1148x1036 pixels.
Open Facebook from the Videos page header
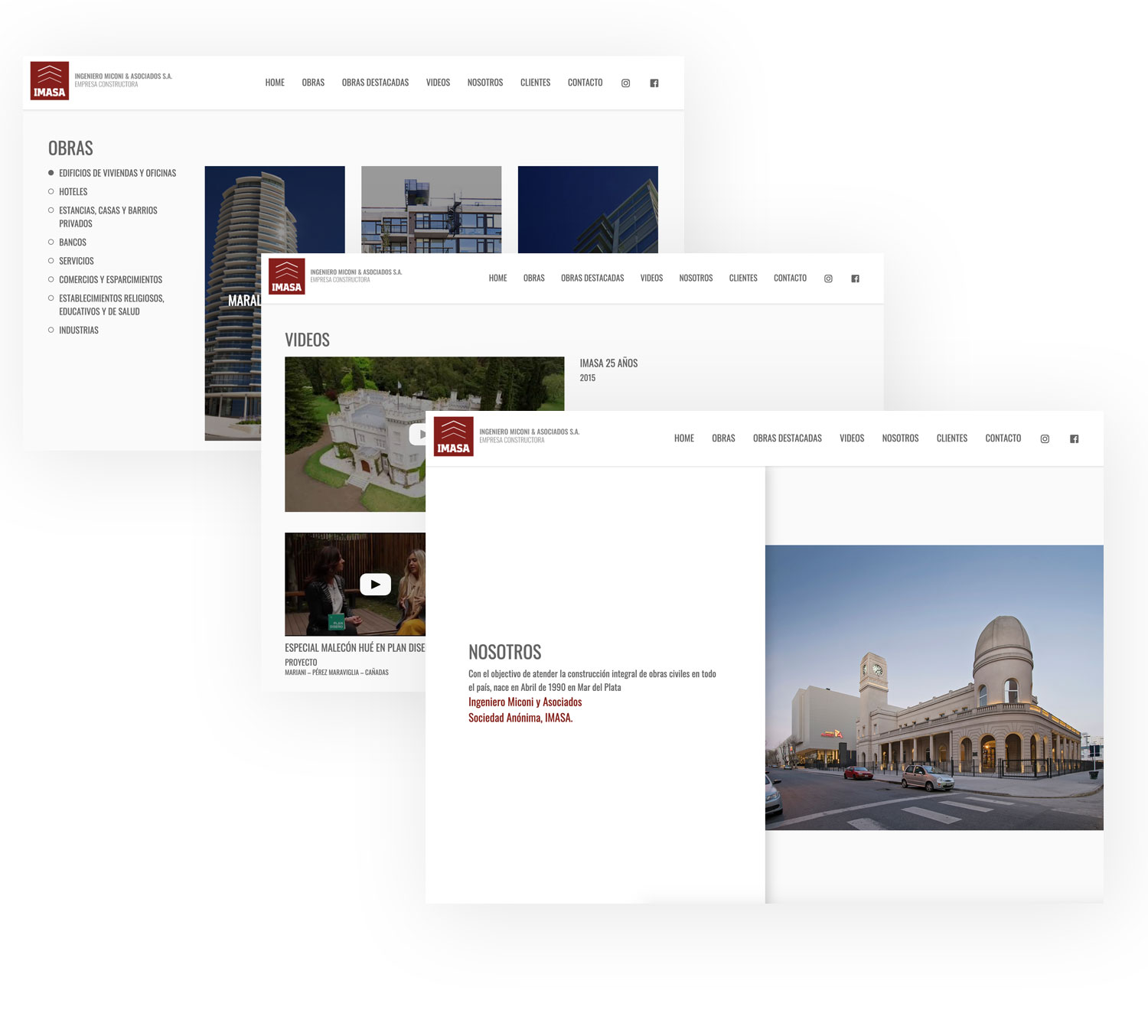pos(856,279)
